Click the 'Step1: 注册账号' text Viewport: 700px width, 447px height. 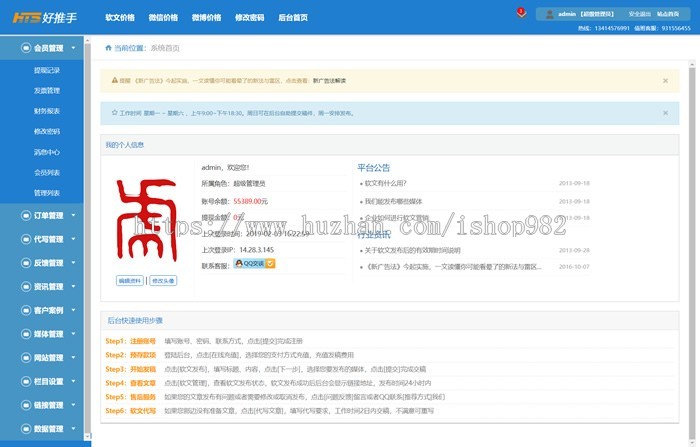[130, 341]
